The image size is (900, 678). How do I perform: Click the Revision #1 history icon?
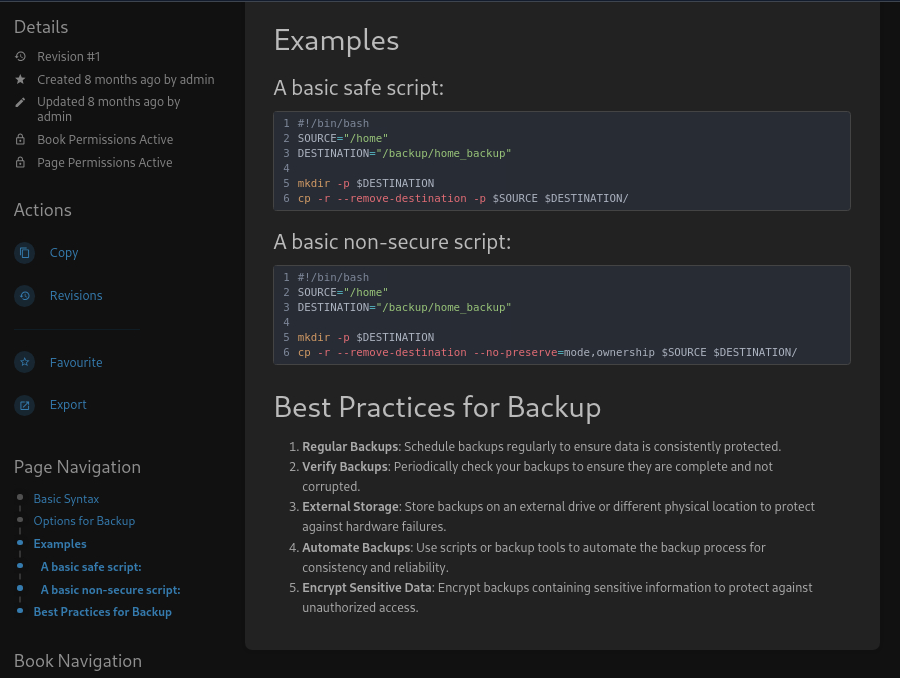[20, 57]
